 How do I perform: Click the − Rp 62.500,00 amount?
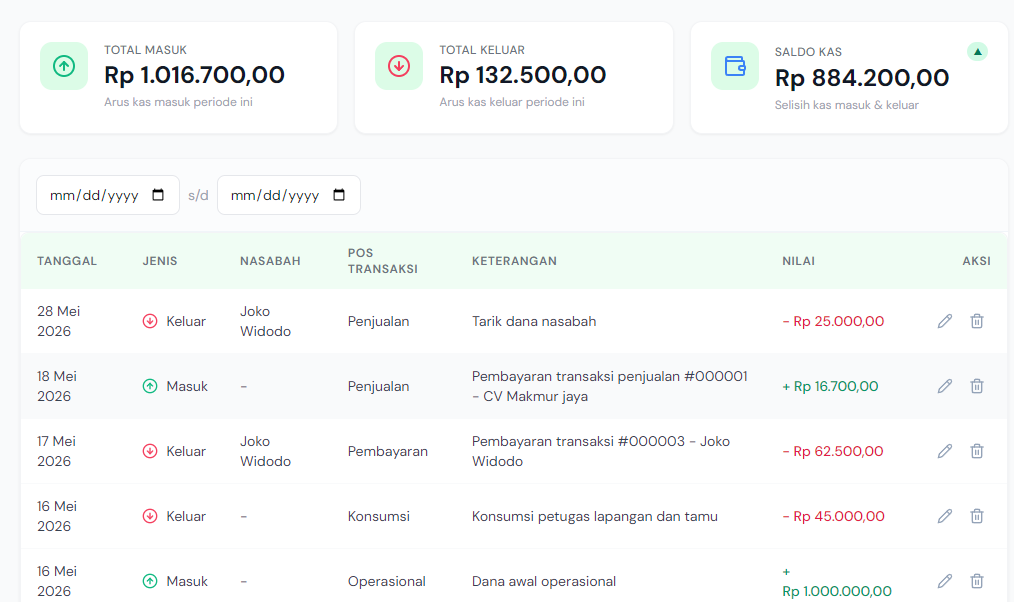pyautogui.click(x=833, y=451)
